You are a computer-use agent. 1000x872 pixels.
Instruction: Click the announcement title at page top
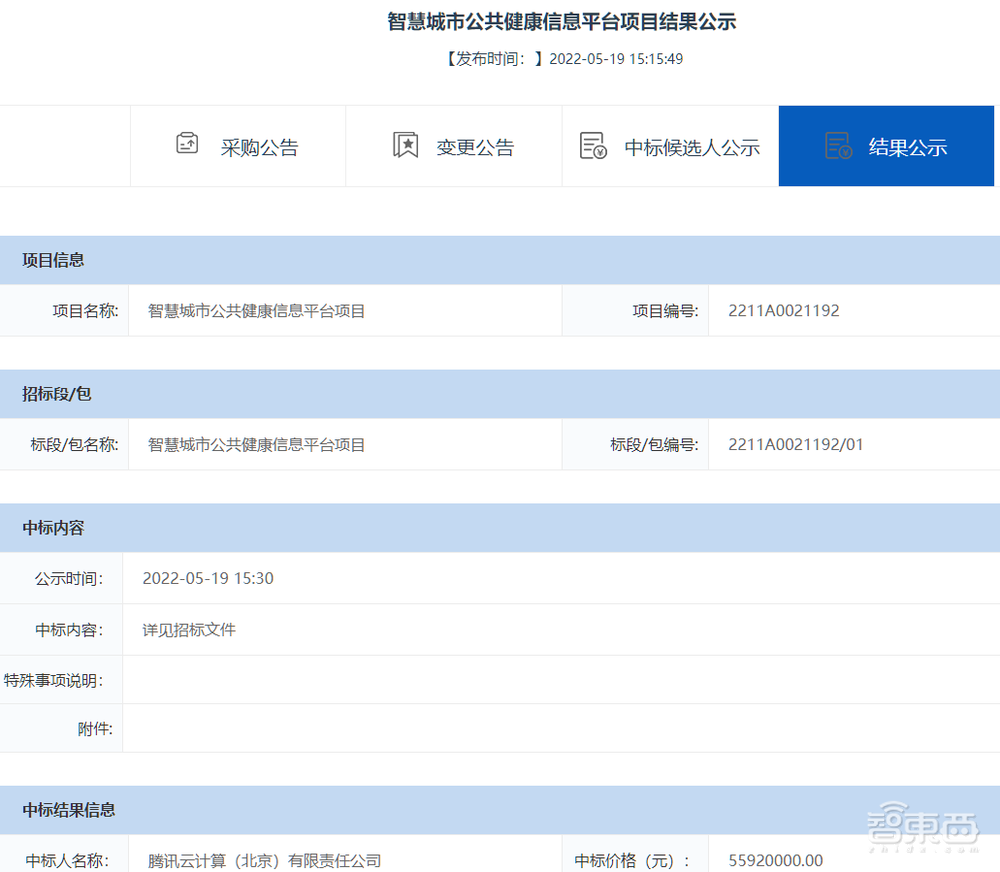point(560,21)
